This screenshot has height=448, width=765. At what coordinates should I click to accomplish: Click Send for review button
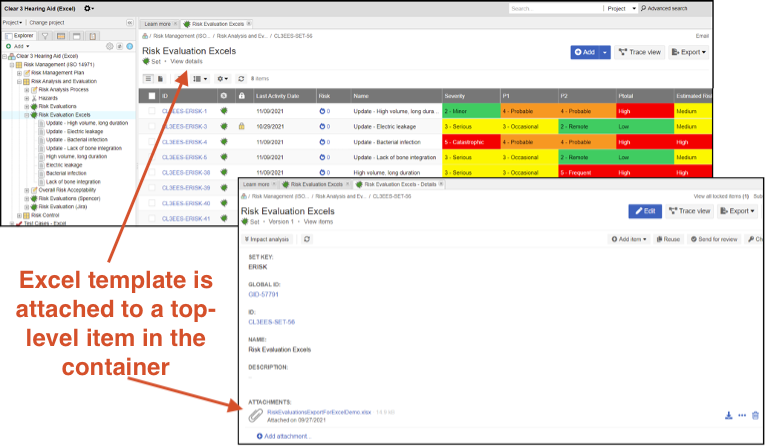click(714, 239)
